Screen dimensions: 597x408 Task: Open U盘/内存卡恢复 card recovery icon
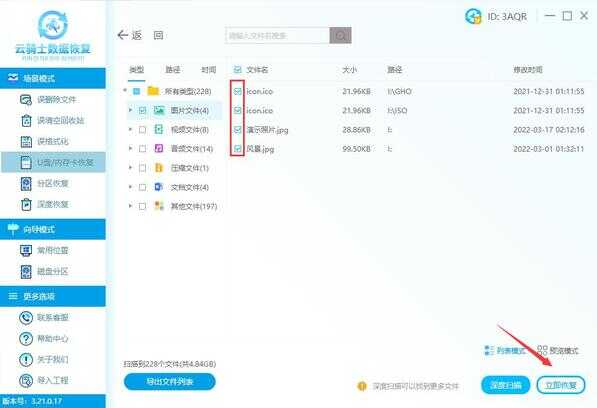[x=26, y=163]
